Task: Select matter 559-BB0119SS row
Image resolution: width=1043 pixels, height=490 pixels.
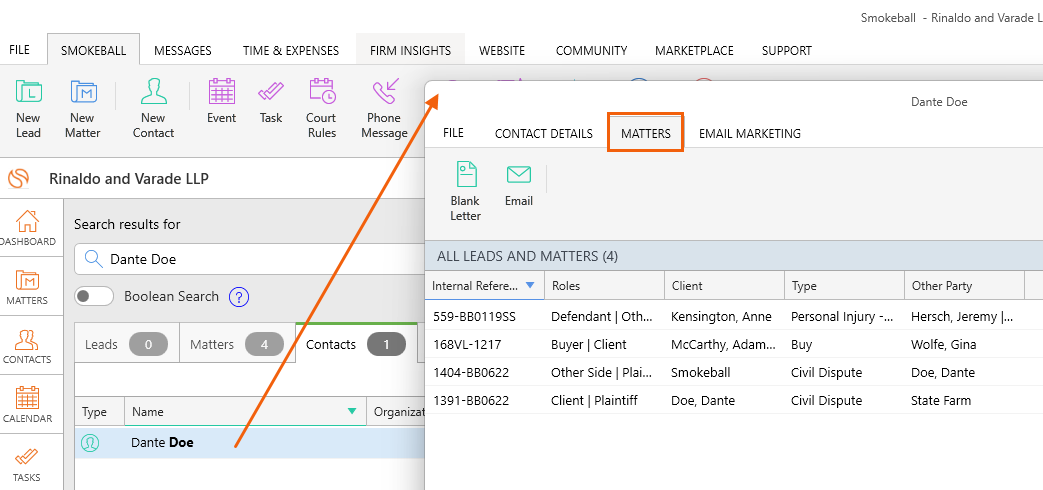Action: click(x=734, y=316)
